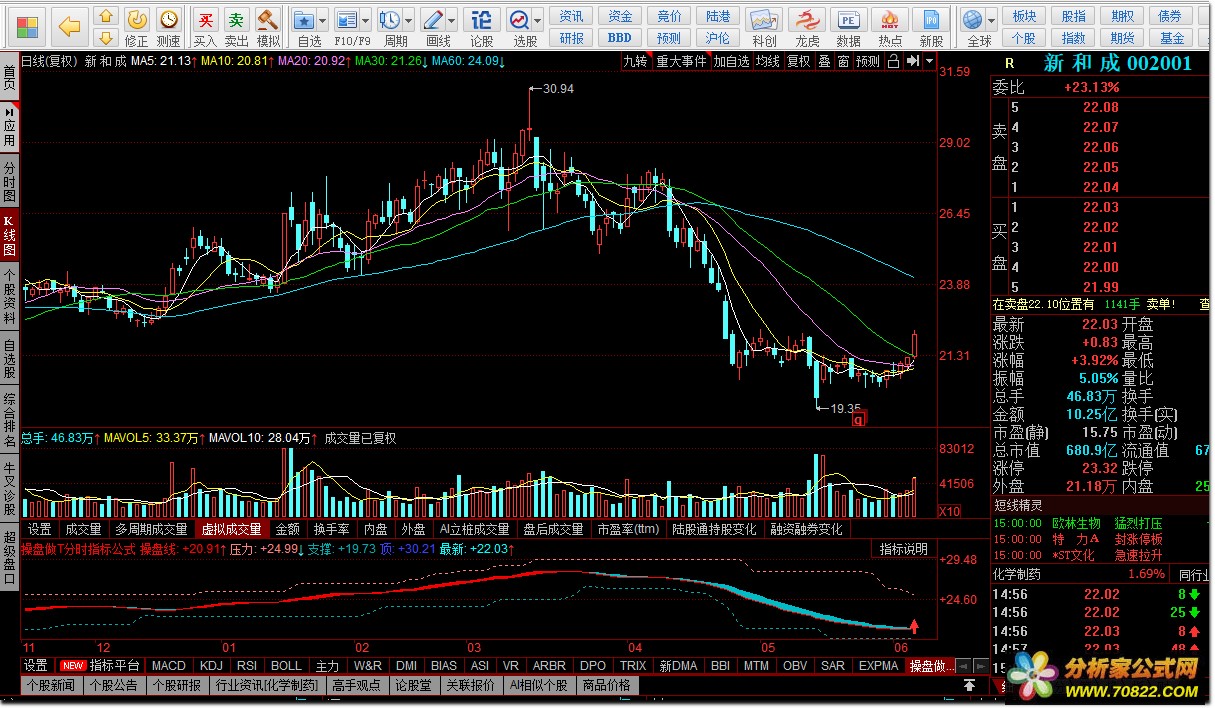
Task: Open the 数据 PE icon
Action: (x=849, y=27)
